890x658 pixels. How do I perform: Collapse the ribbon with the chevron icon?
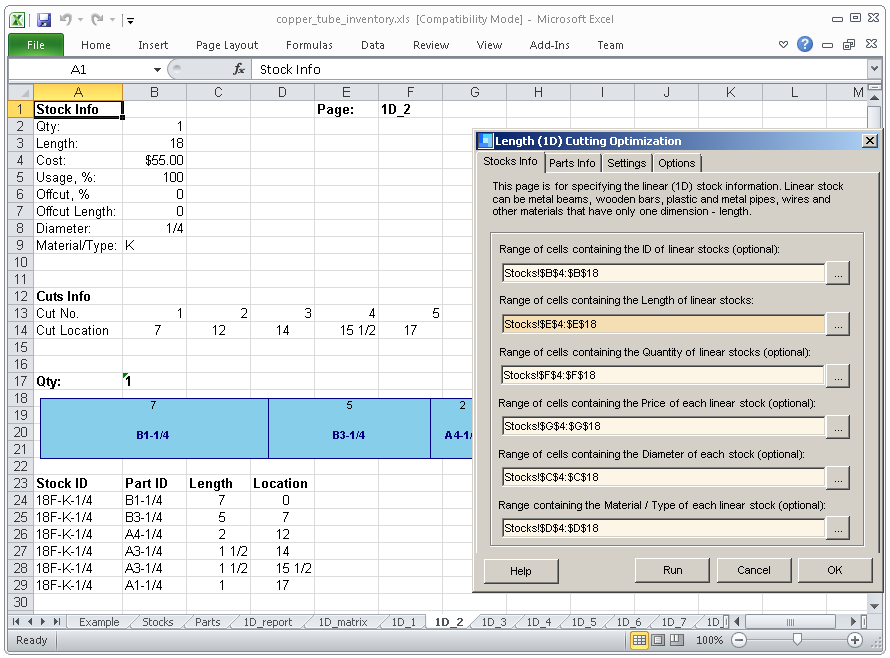784,44
